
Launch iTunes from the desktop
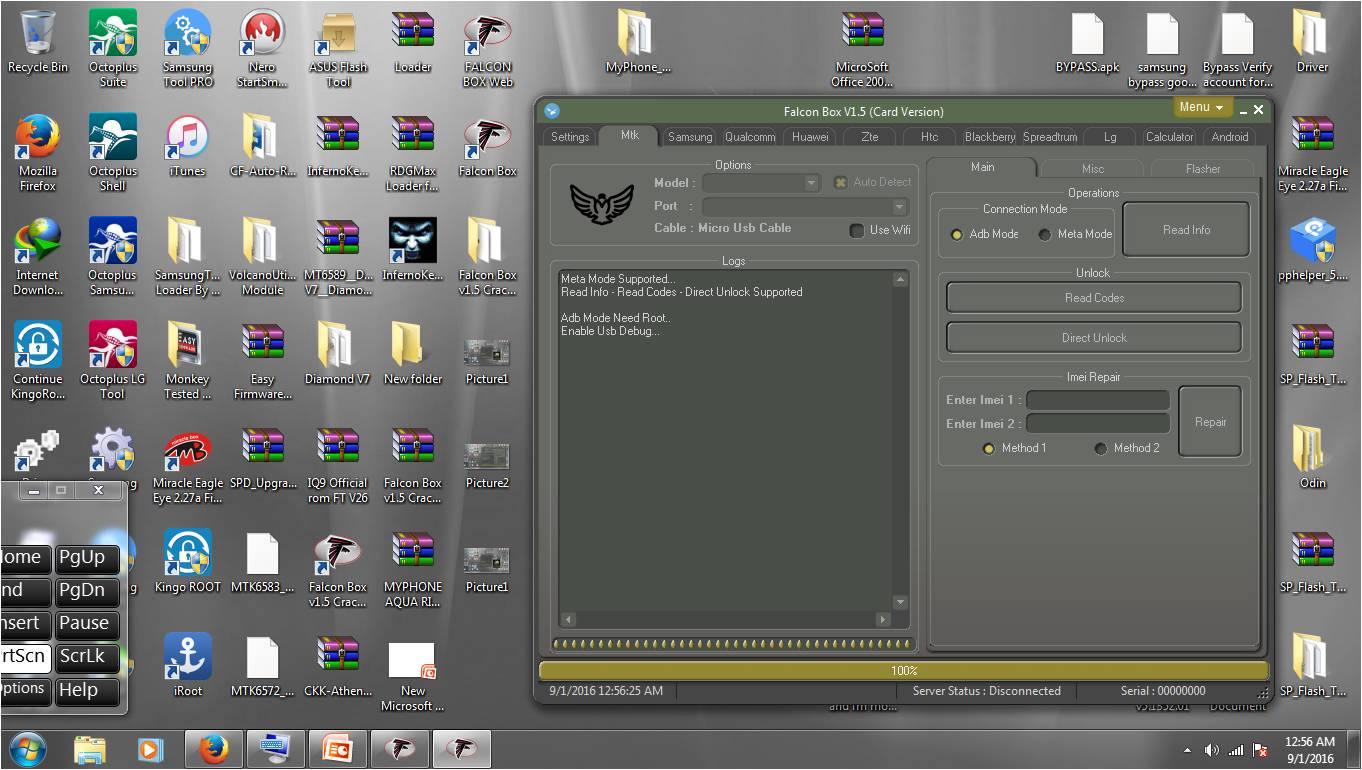[x=187, y=145]
